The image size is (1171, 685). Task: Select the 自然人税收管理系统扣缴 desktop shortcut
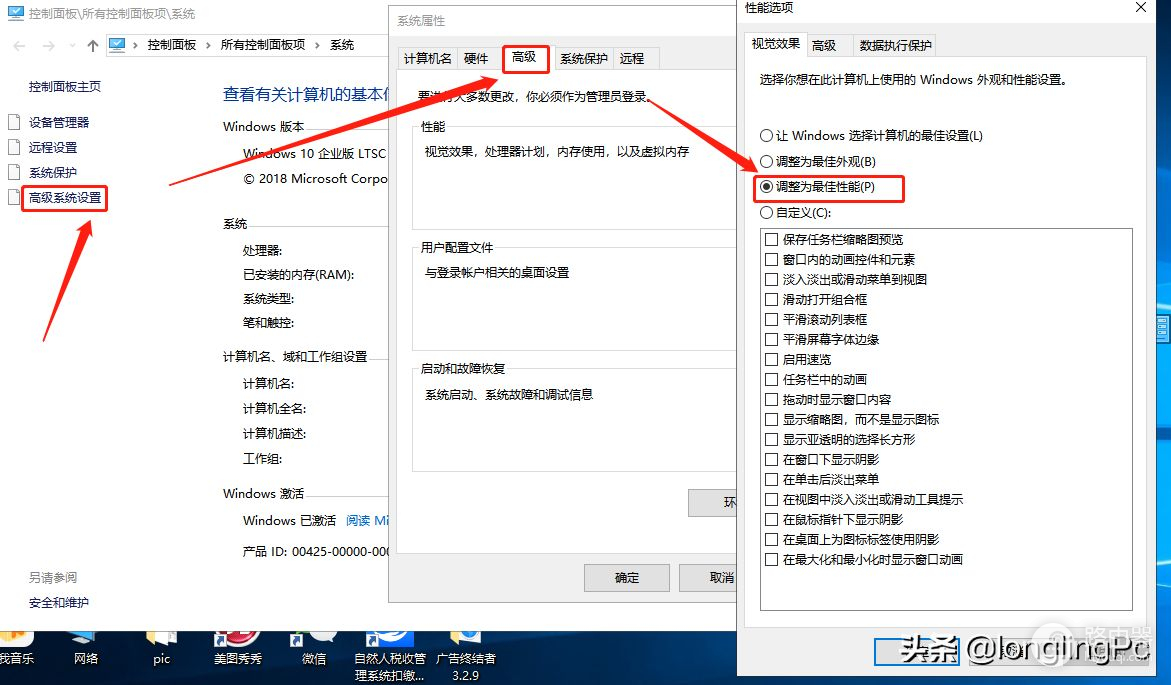click(389, 657)
